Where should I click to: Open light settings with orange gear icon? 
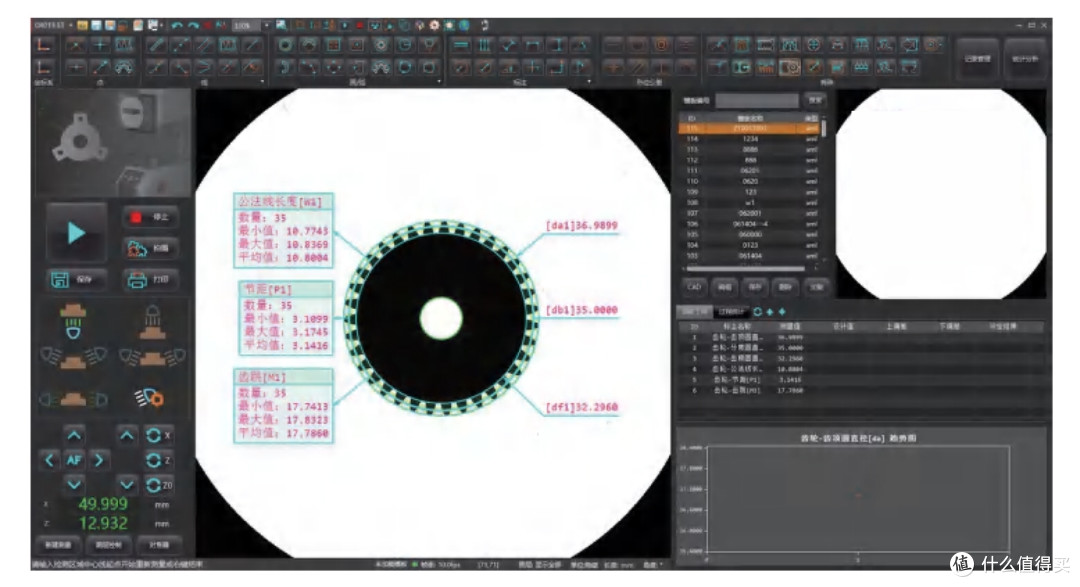pyautogui.click(x=149, y=398)
